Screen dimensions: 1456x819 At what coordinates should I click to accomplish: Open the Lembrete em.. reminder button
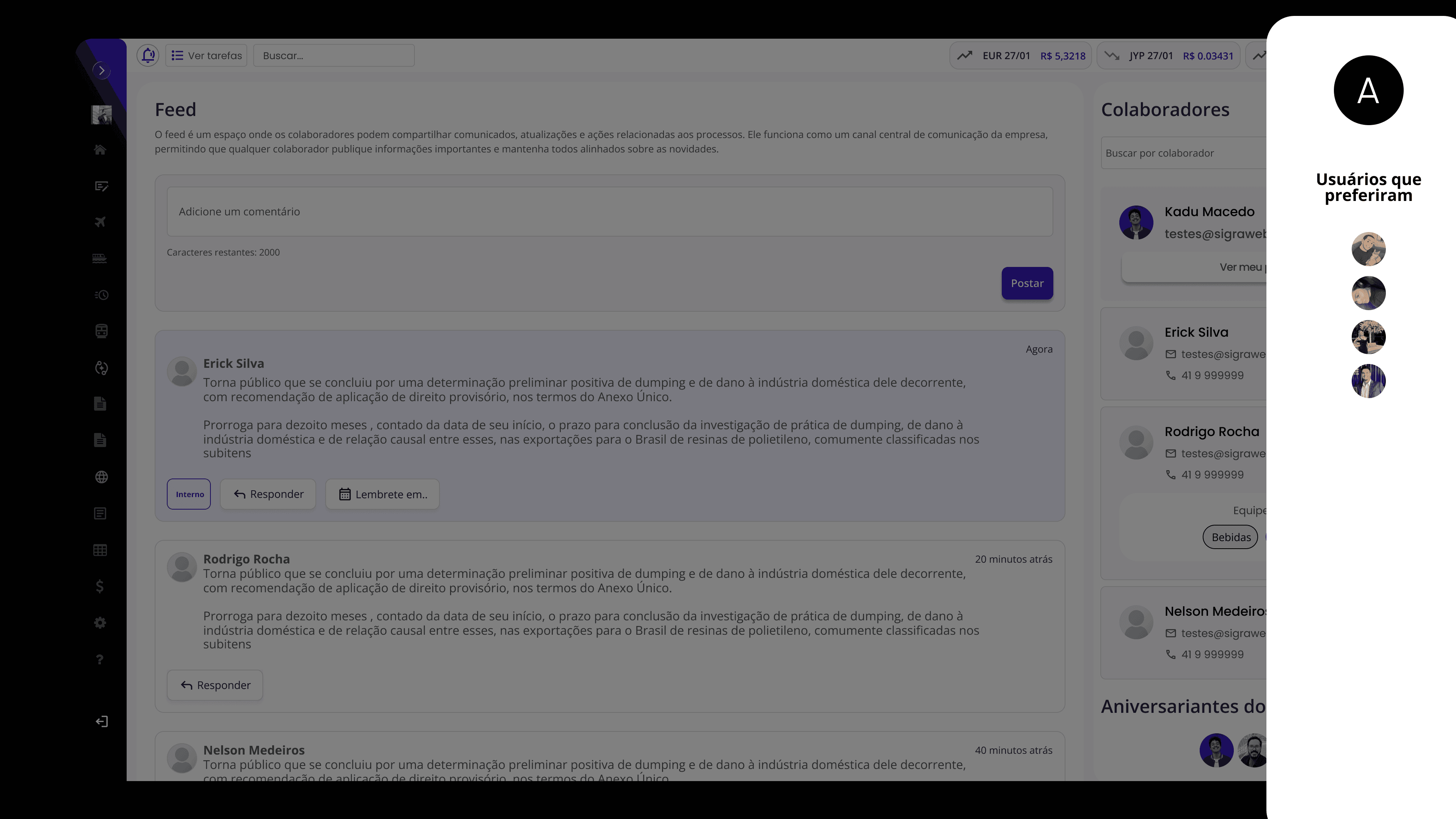tap(383, 494)
